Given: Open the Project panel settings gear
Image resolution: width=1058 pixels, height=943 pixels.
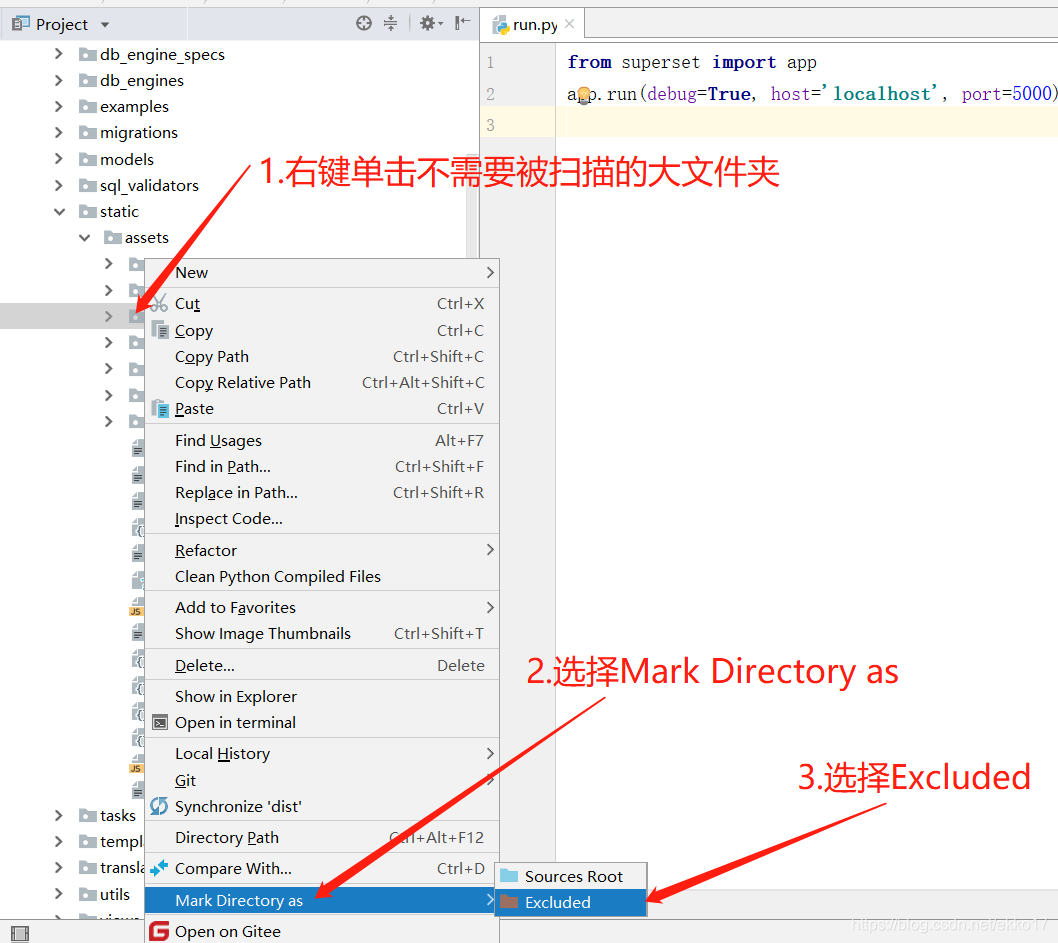Looking at the screenshot, I should (428, 24).
